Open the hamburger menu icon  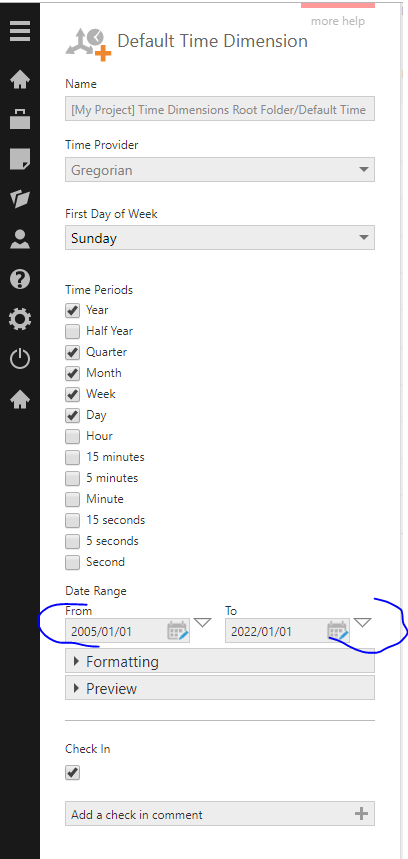[x=20, y=30]
